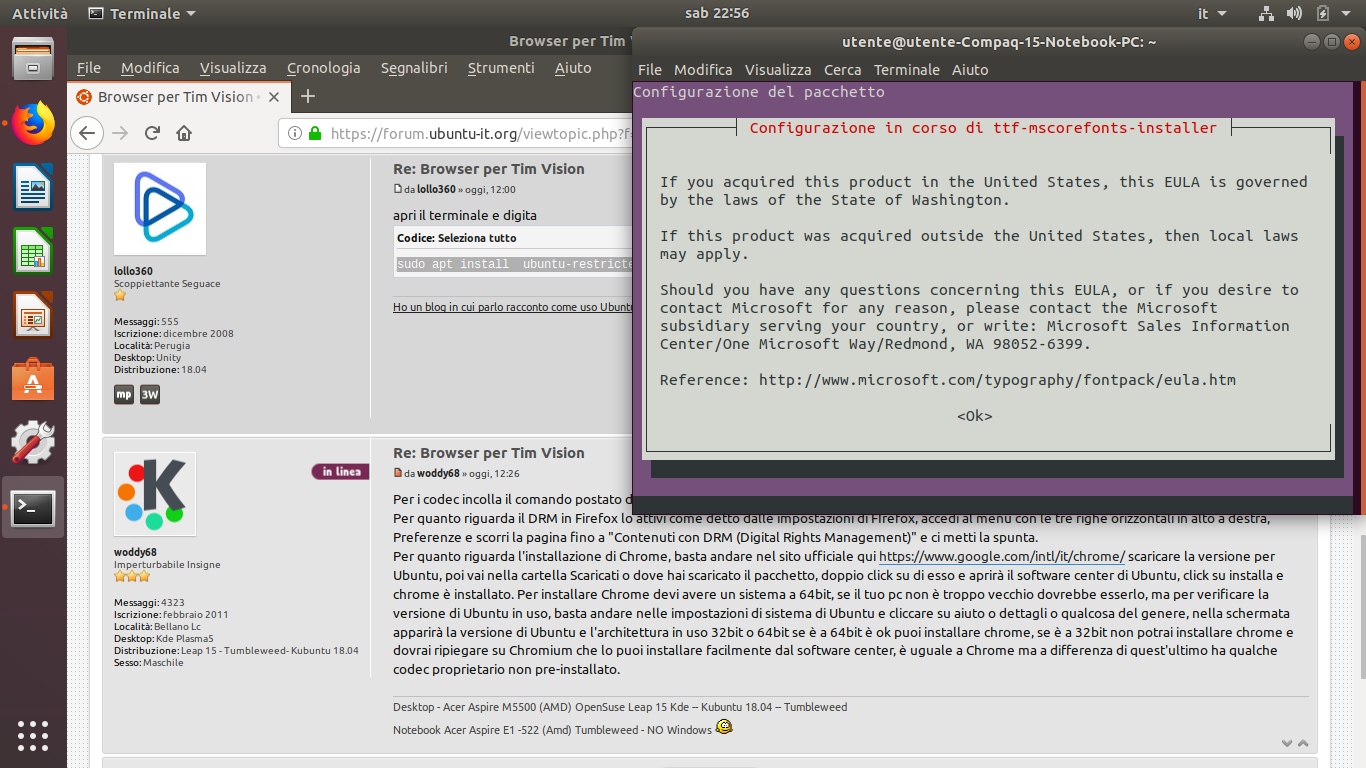Open system settings tool in dock
This screenshot has width=1366, height=768.
coord(33,443)
